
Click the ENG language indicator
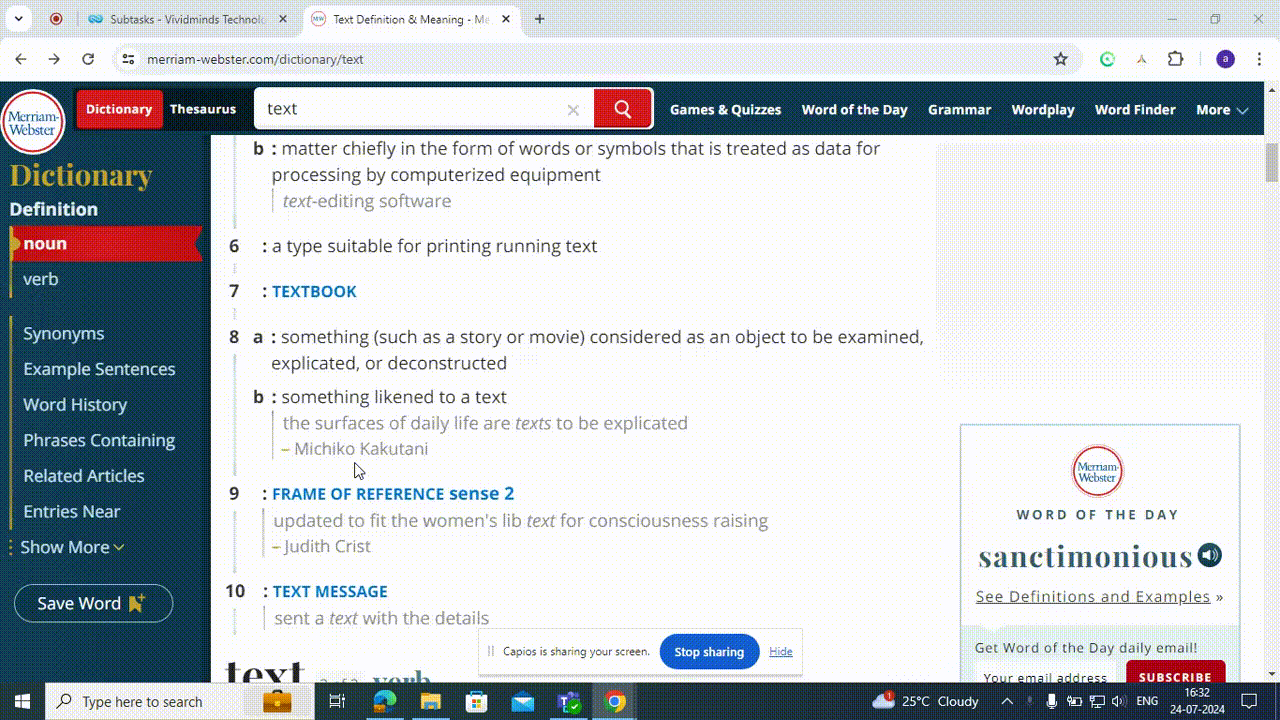(x=1147, y=701)
